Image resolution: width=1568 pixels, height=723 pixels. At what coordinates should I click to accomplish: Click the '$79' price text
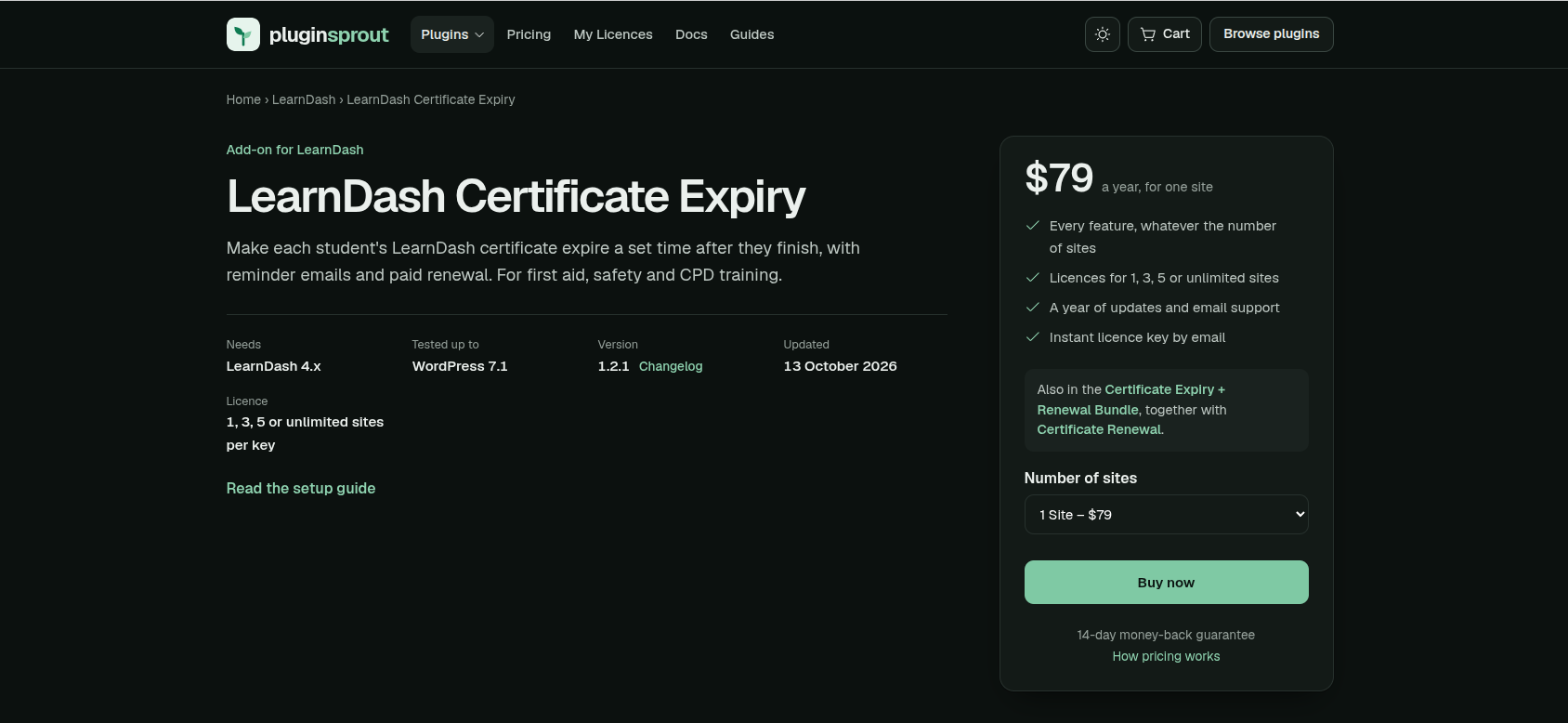click(x=1059, y=177)
